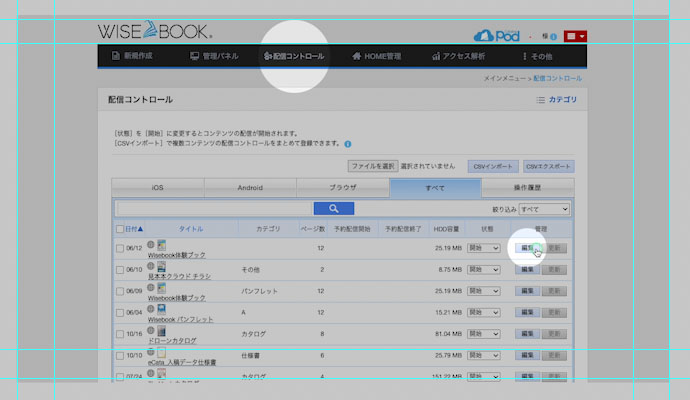Expand the 状態 dropdown for 見本本クラウド チラシ
Image resolution: width=690 pixels, height=400 pixels.
pyautogui.click(x=483, y=270)
